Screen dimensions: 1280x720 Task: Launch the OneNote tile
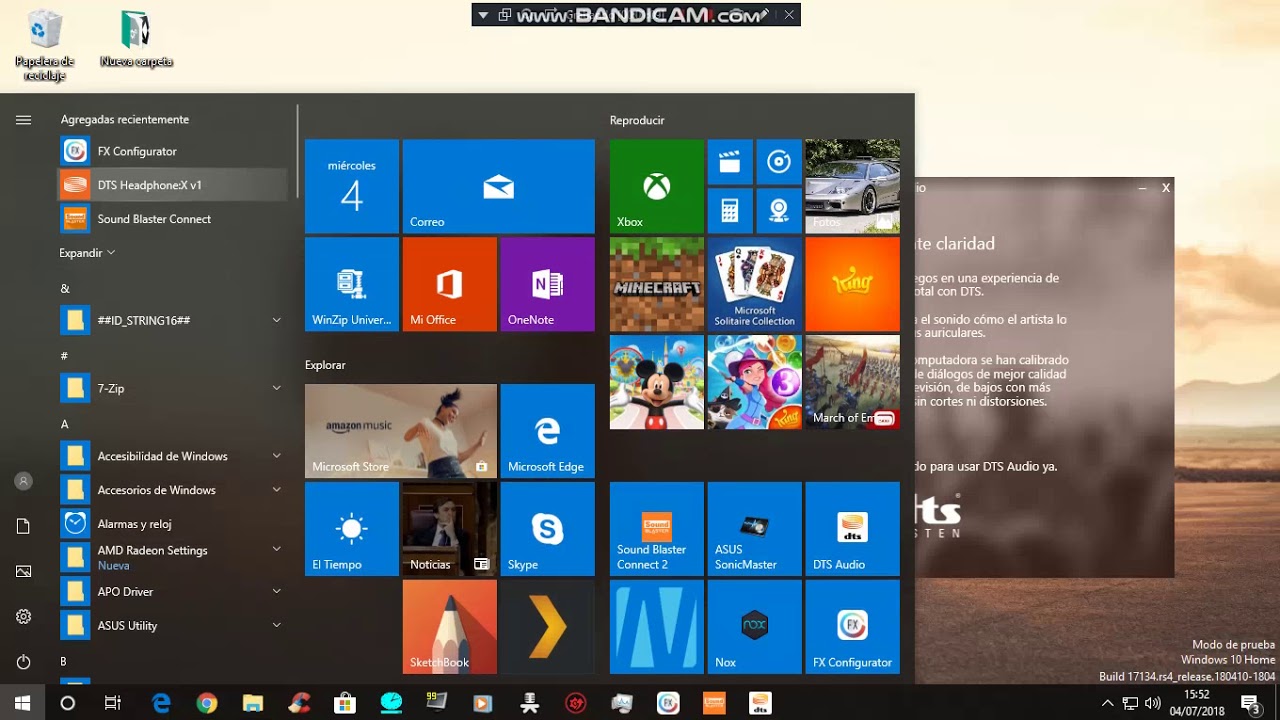coord(547,284)
